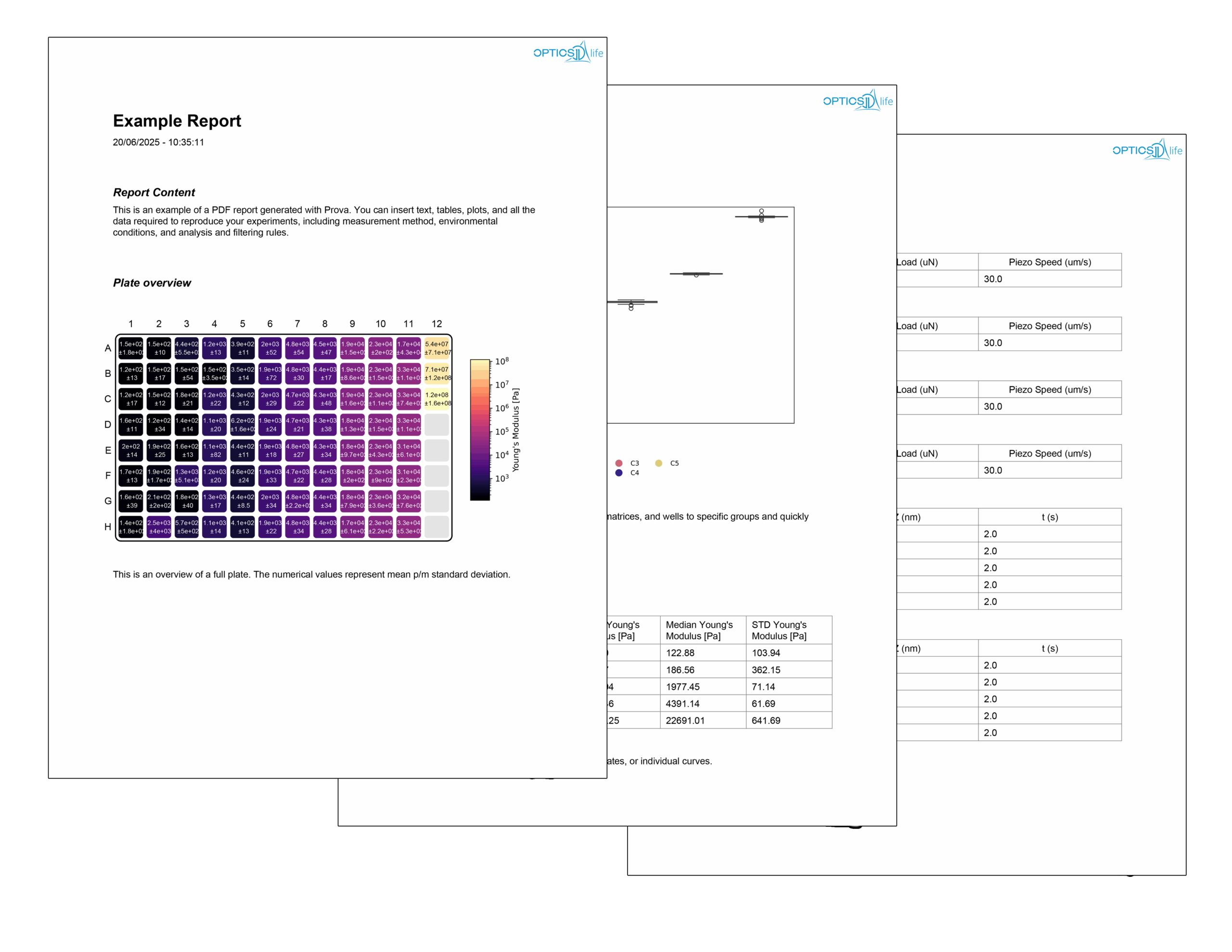Viewport: 1232px width, 952px height.
Task: Select well H2 showing 2.5e+03
Action: [x=159, y=527]
